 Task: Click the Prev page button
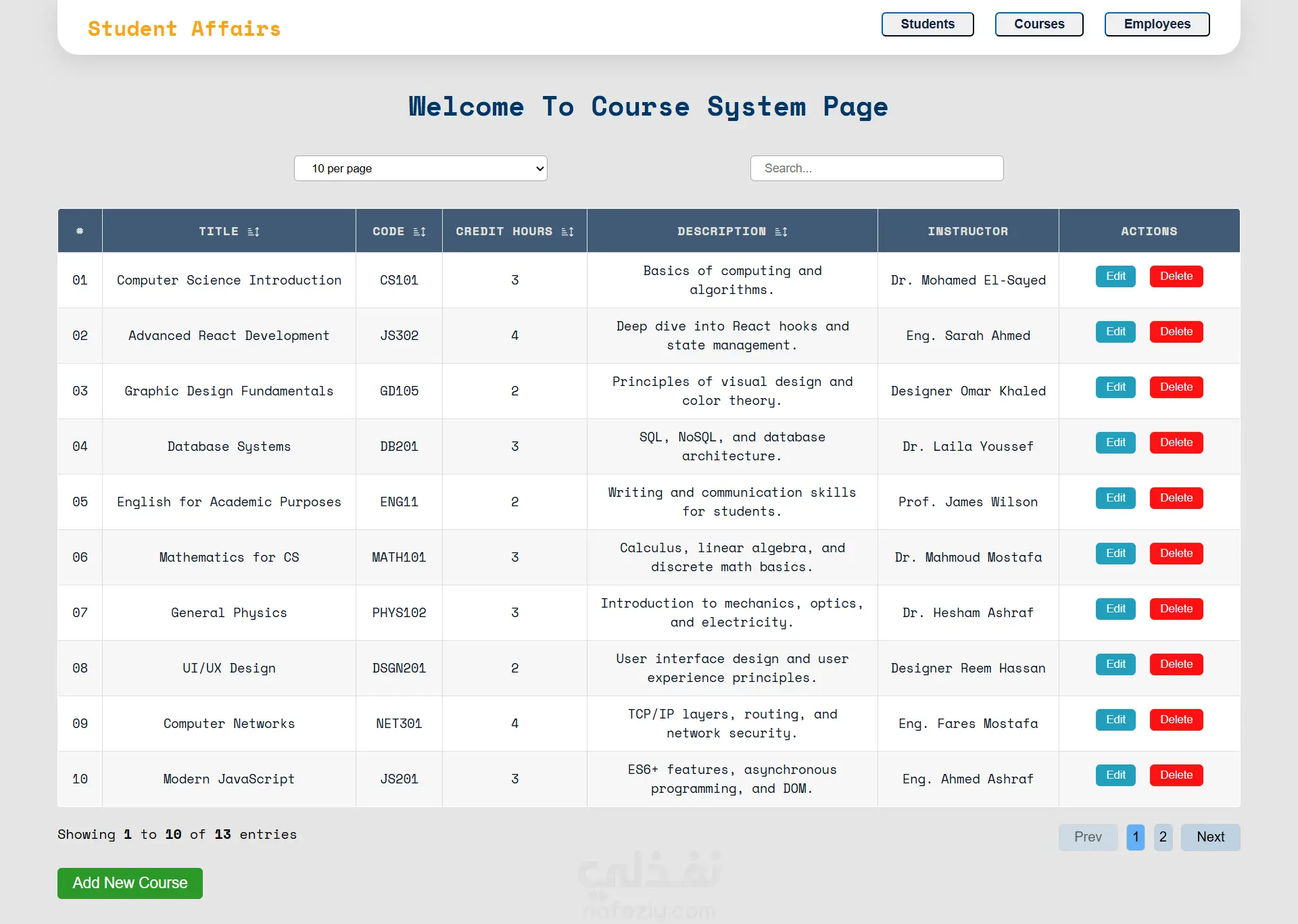[1087, 837]
